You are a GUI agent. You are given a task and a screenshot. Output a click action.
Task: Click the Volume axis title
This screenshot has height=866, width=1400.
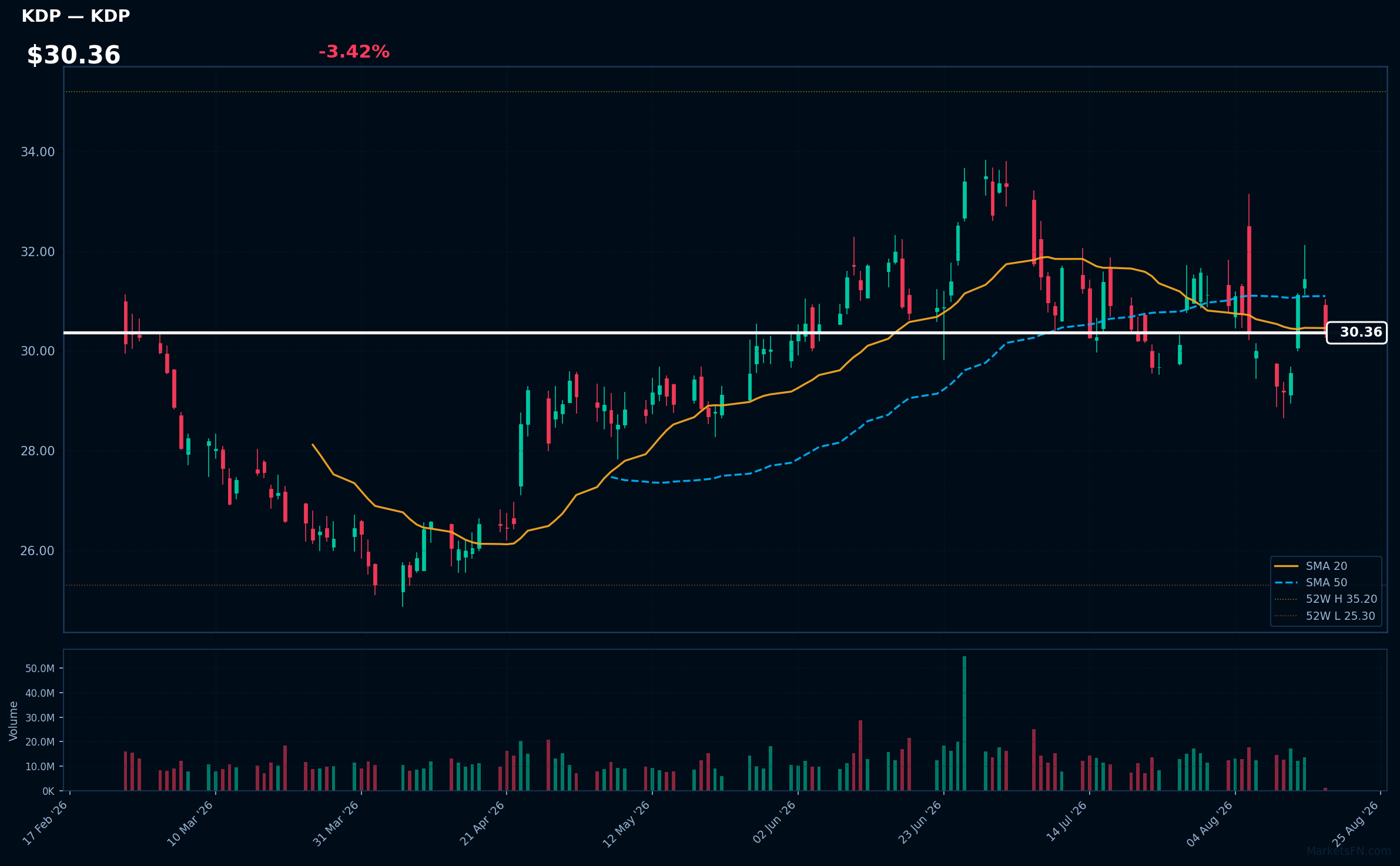coord(14,721)
